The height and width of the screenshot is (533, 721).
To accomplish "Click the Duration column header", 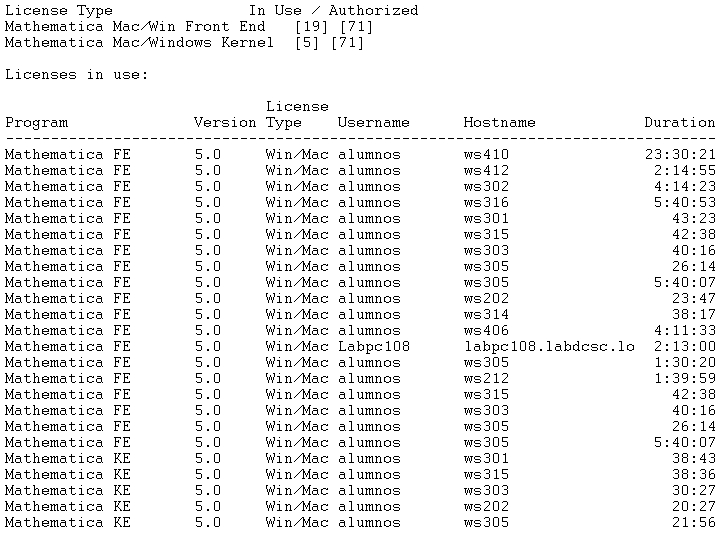I will 680,123.
